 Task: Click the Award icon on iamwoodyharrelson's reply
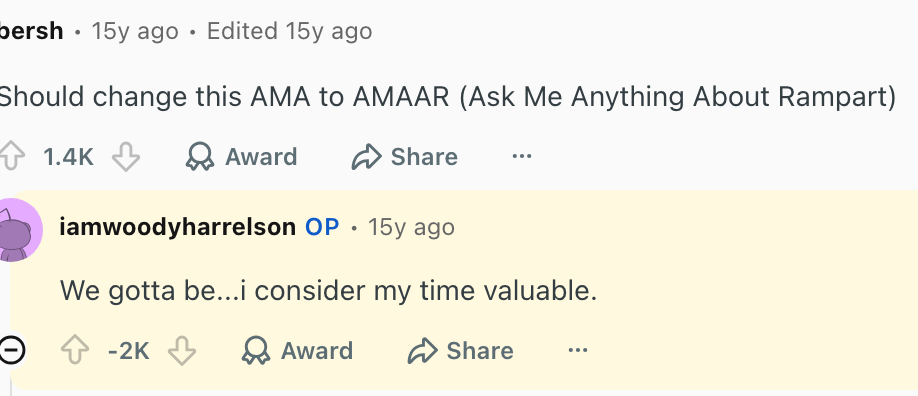pyautogui.click(x=256, y=351)
